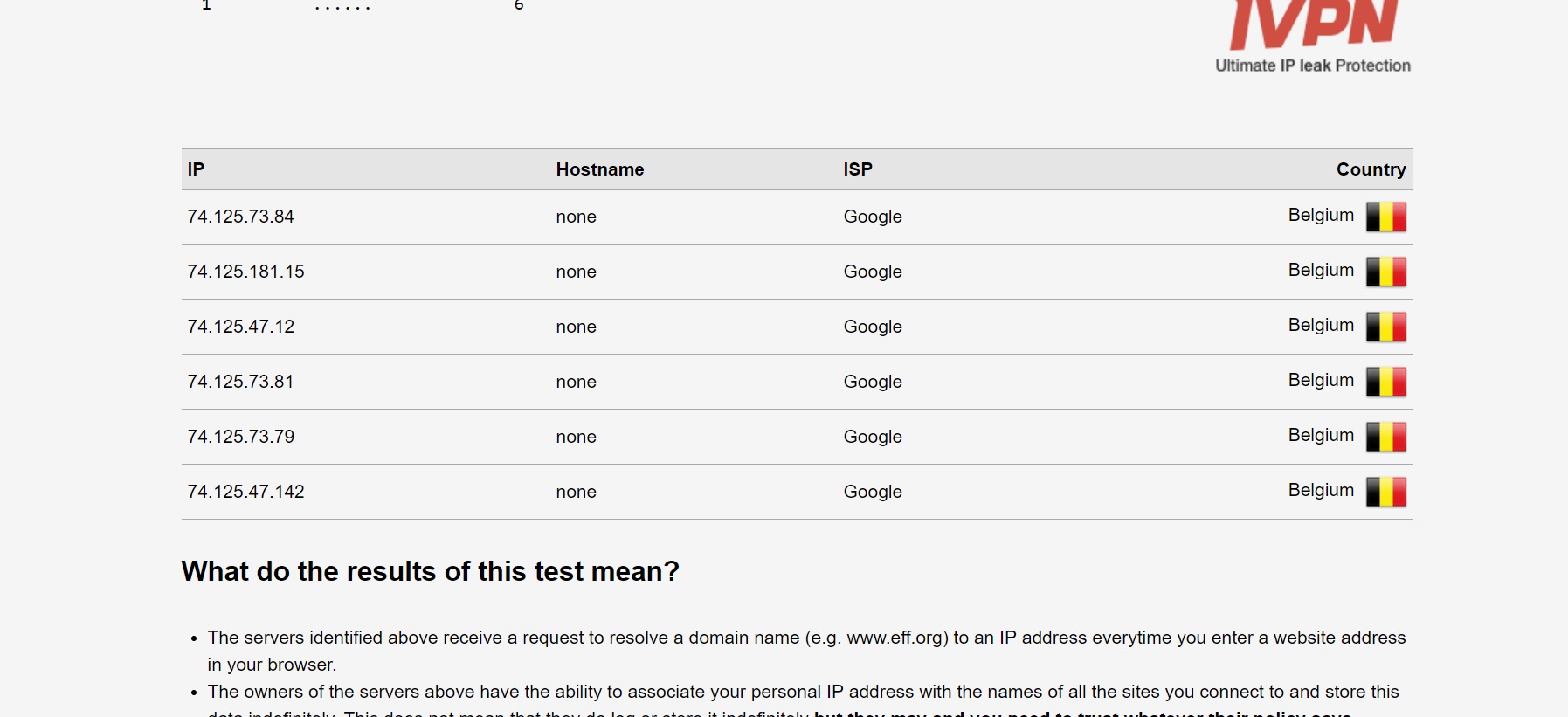Click Belgium flag for 74.125.47.142
This screenshot has width=1568, height=717.
[1386, 492]
